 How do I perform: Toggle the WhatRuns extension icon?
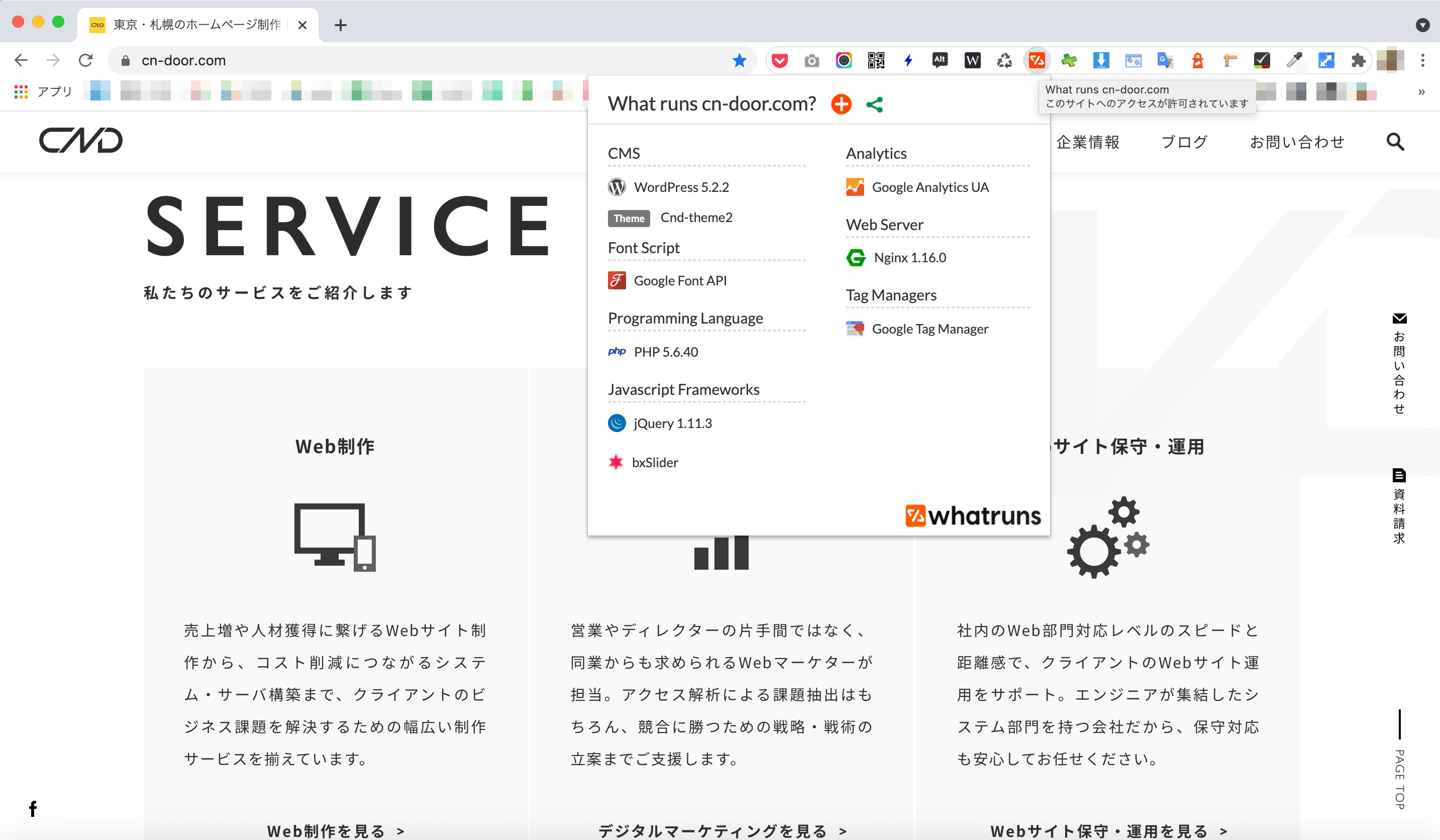1037,60
